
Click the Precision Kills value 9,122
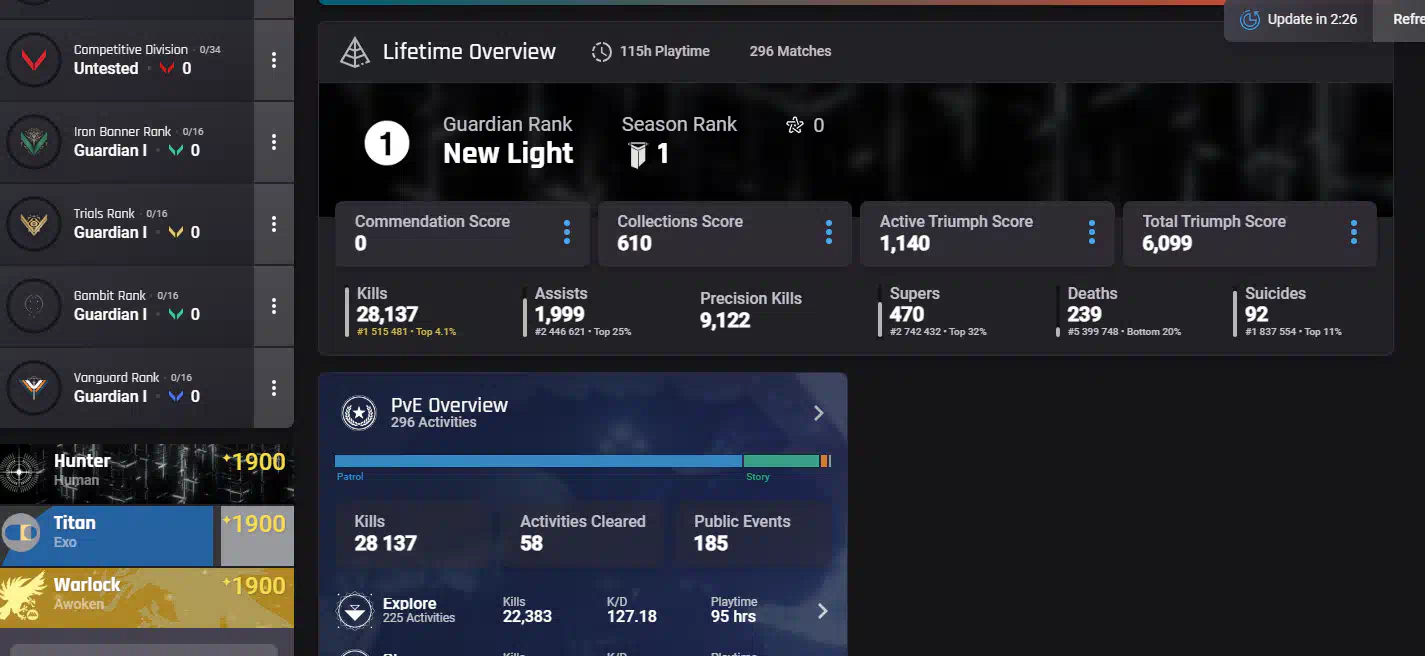tap(725, 320)
